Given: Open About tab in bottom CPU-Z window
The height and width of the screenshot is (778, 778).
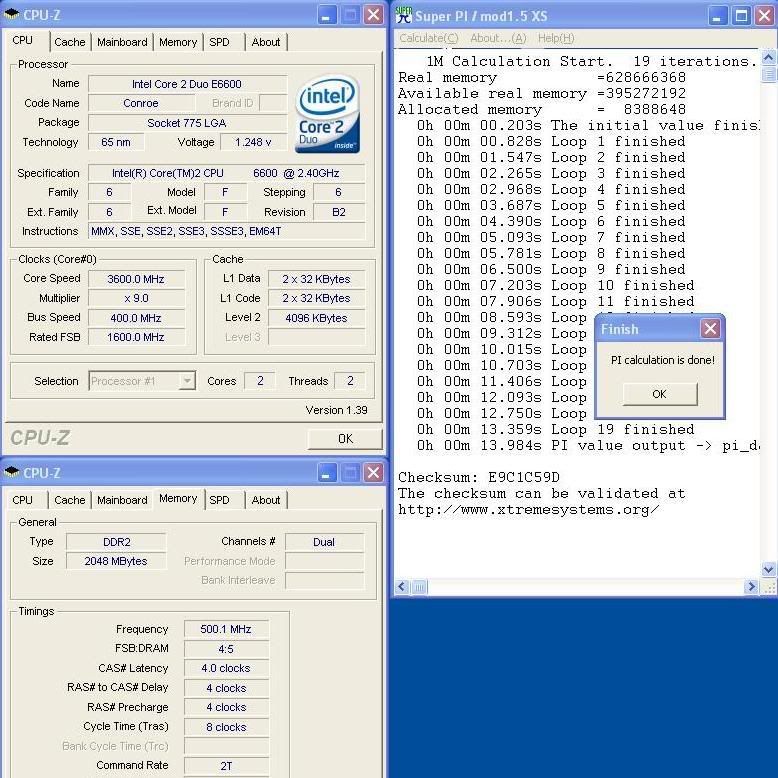Looking at the screenshot, I should click(266, 500).
